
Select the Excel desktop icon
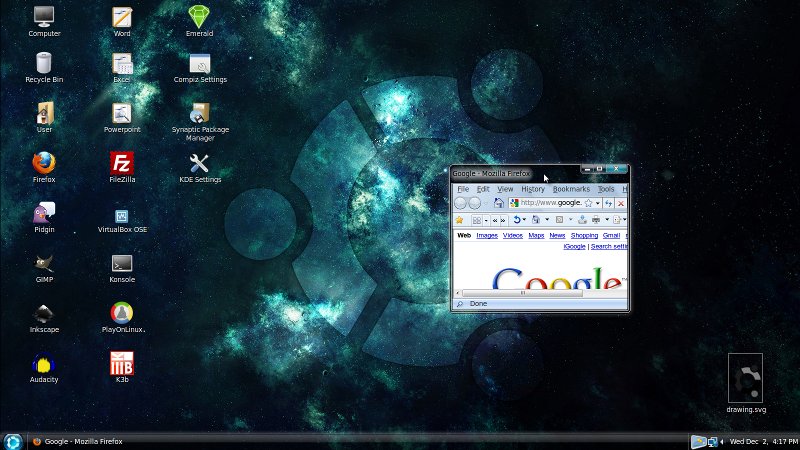122,68
